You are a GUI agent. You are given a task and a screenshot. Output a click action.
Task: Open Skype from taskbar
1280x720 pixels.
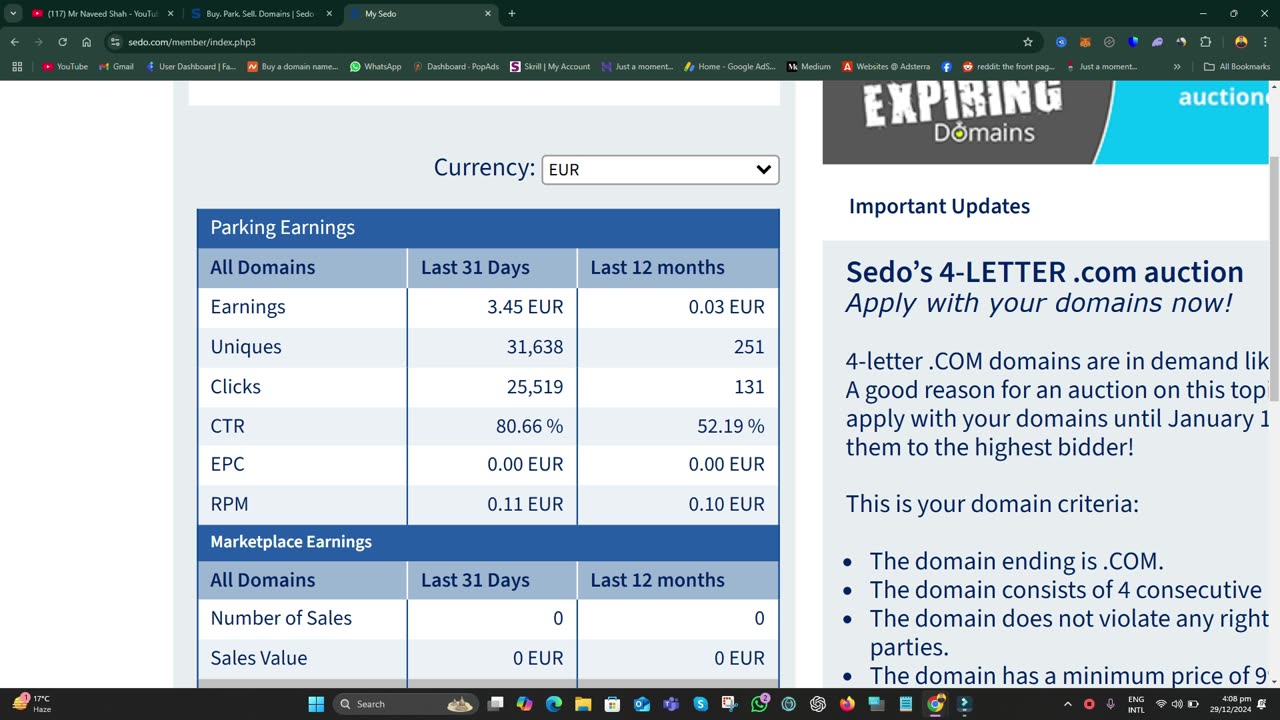pos(700,704)
